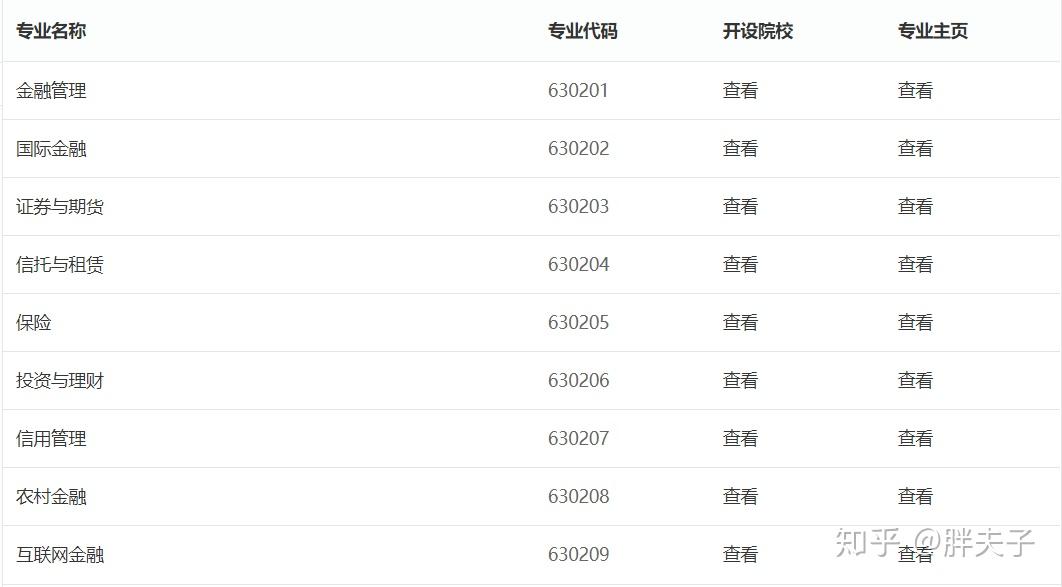The image size is (1062, 587).
Task: View 开设院校 for 保险 major
Action: [x=740, y=322]
